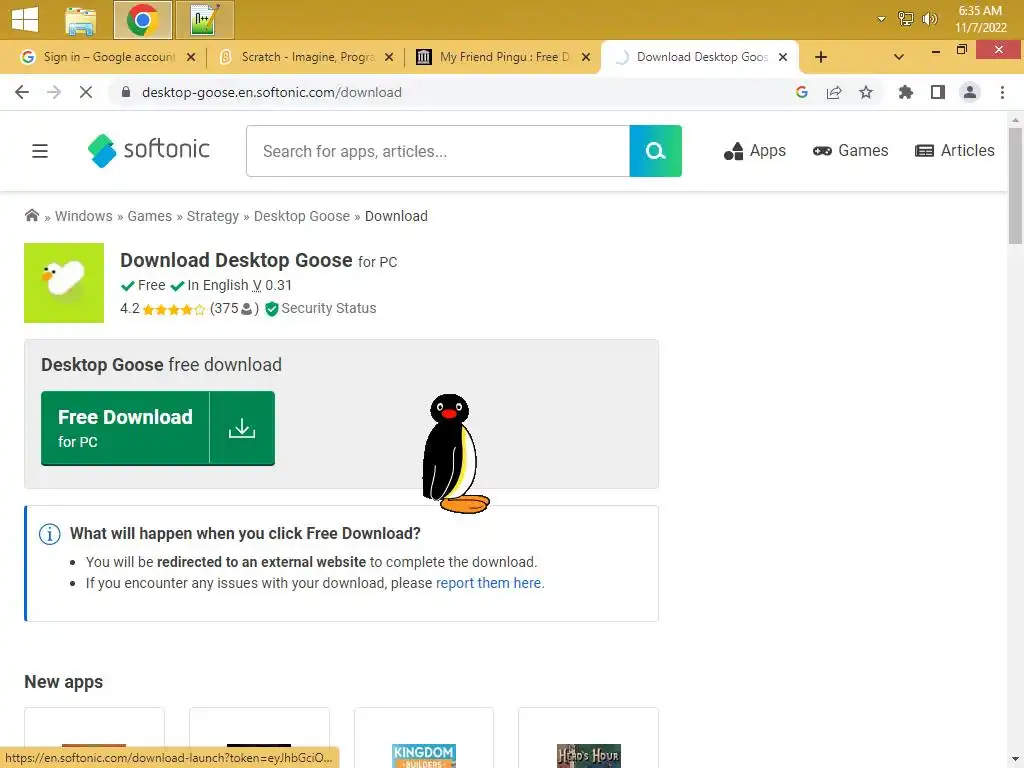Image resolution: width=1024 pixels, height=768 pixels.
Task: Open the Windows breadcrumb link
Action: pyautogui.click(x=84, y=216)
